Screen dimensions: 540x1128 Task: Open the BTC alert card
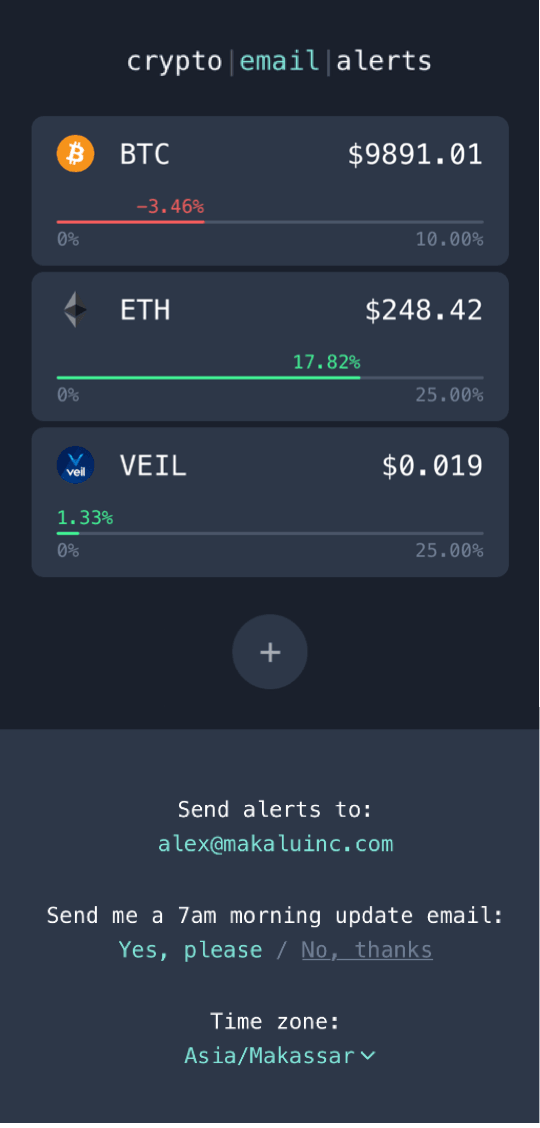(x=270, y=191)
